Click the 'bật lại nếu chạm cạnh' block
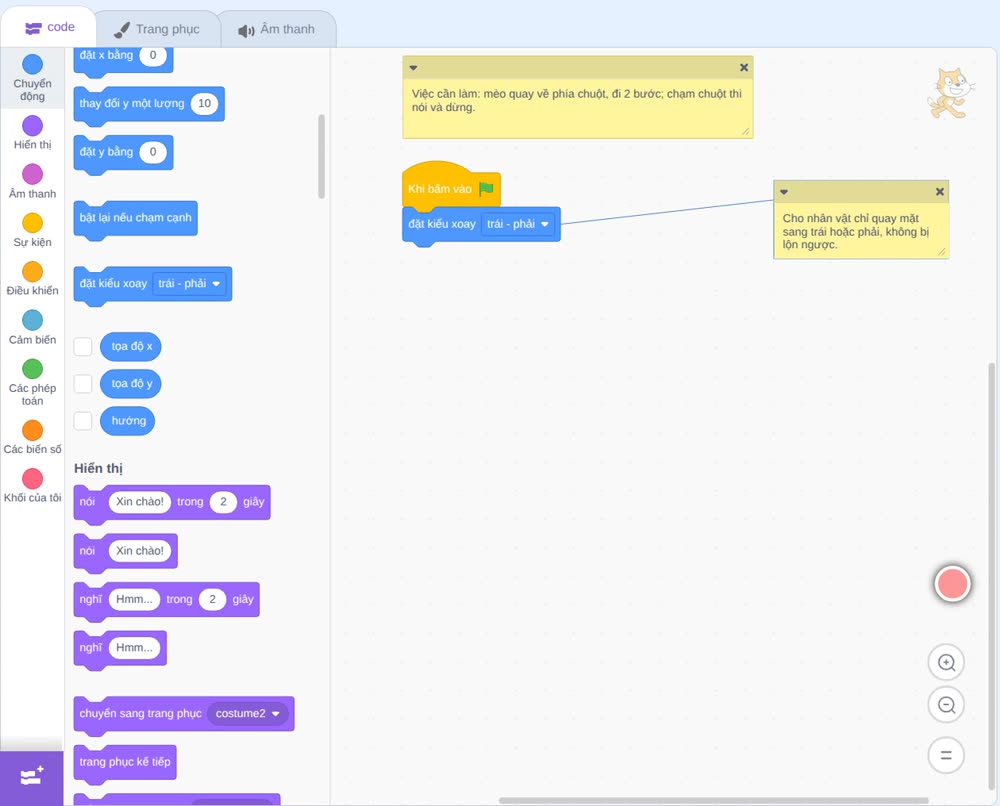The width and height of the screenshot is (1000, 806). [135, 219]
